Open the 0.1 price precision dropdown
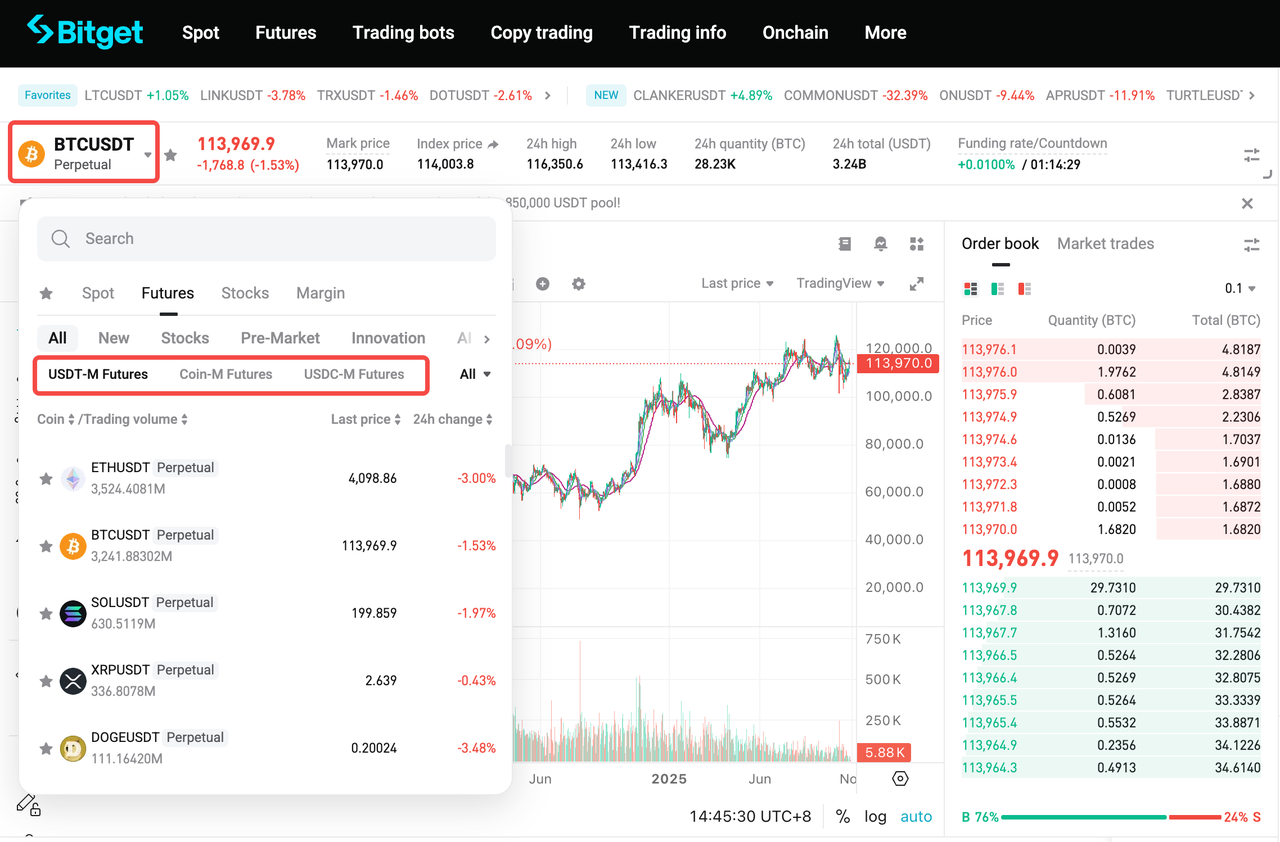This screenshot has width=1280, height=842. click(1240, 288)
